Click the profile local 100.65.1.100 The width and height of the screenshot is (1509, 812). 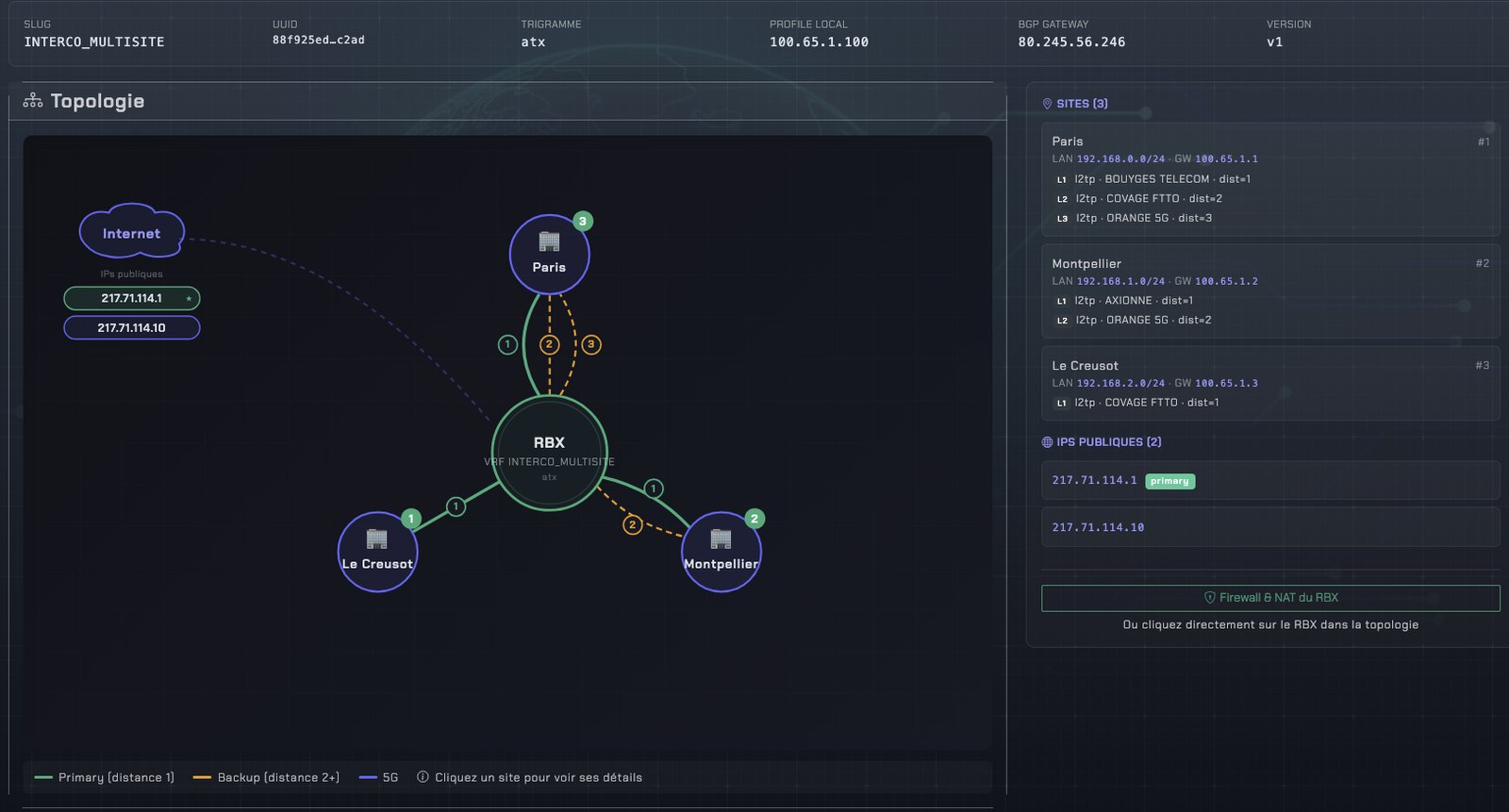(819, 41)
